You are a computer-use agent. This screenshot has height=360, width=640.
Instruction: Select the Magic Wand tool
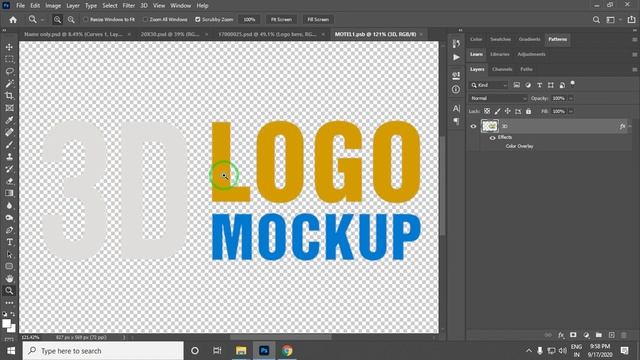9,84
